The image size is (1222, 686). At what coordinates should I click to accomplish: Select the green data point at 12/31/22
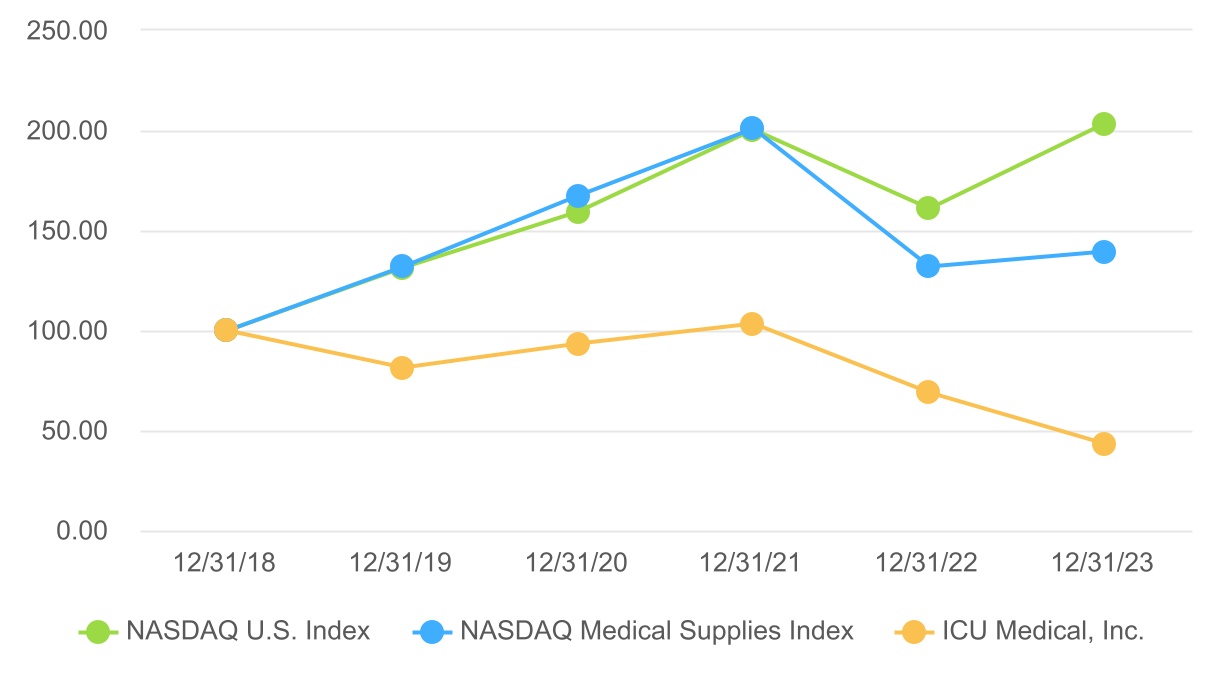[x=928, y=208]
